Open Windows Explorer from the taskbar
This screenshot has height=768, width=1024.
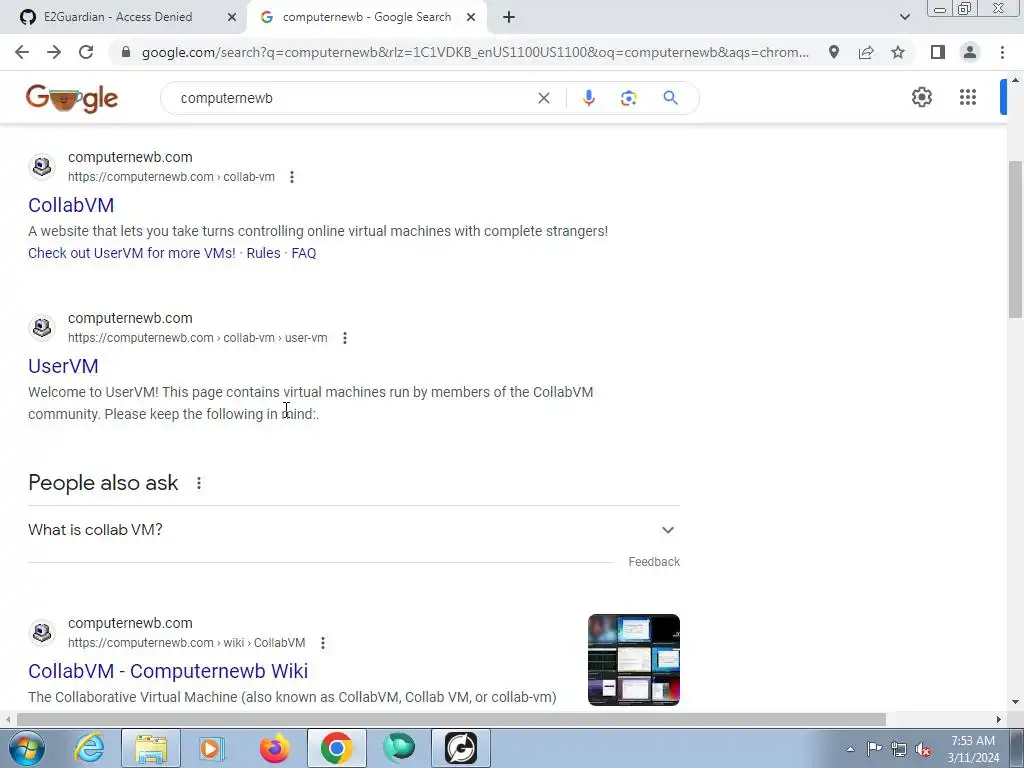(151, 748)
